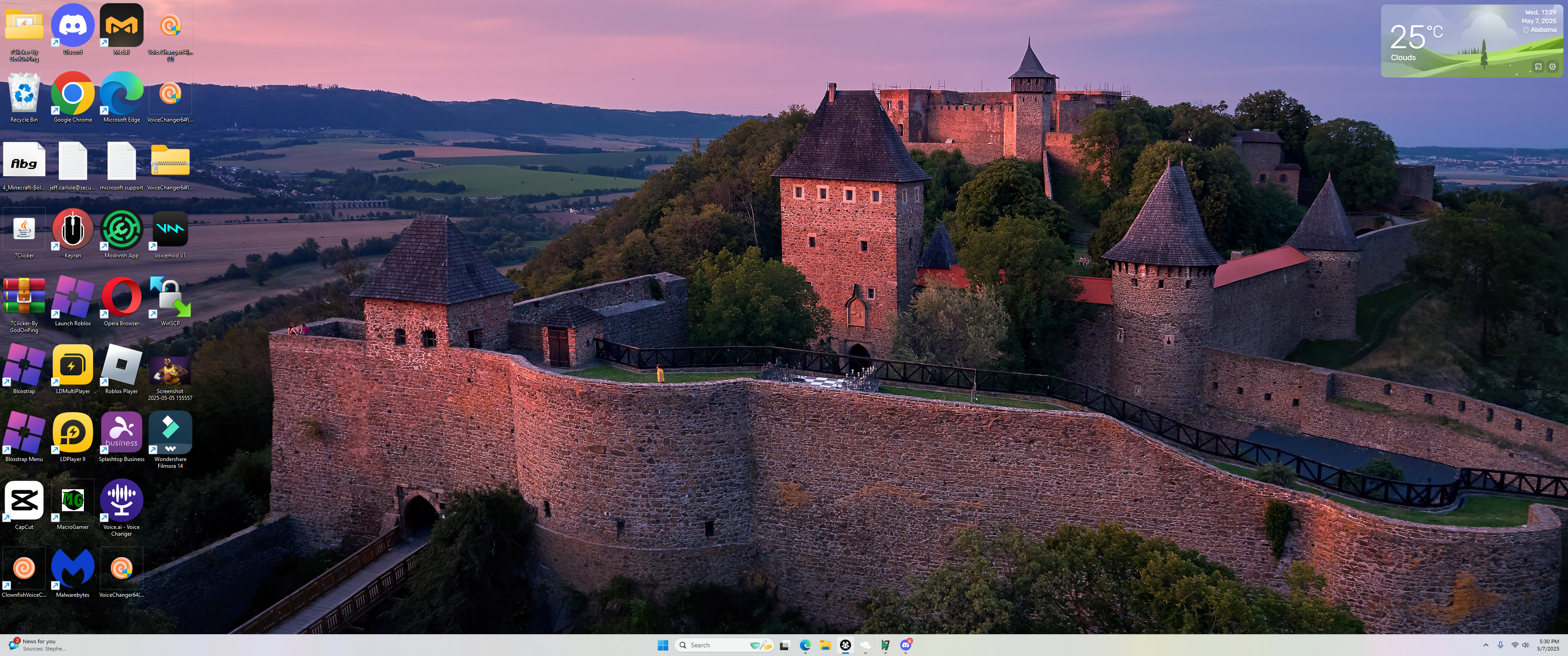Open the News for you widget
This screenshot has height=656, width=1568.
click(36, 645)
